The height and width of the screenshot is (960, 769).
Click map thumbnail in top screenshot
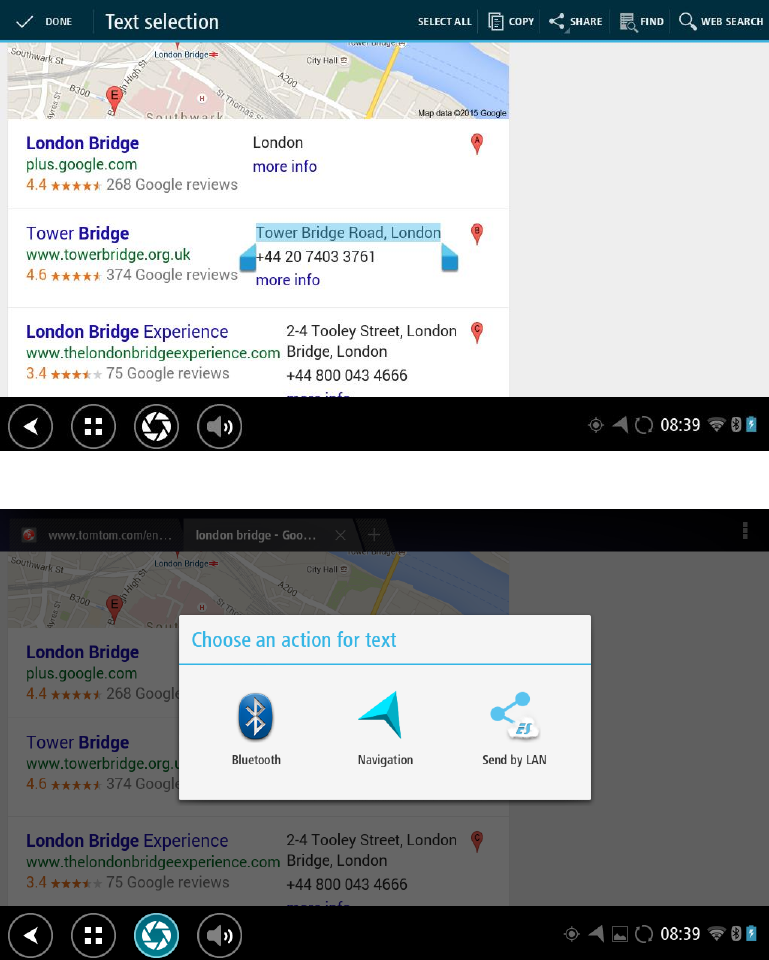(x=258, y=80)
